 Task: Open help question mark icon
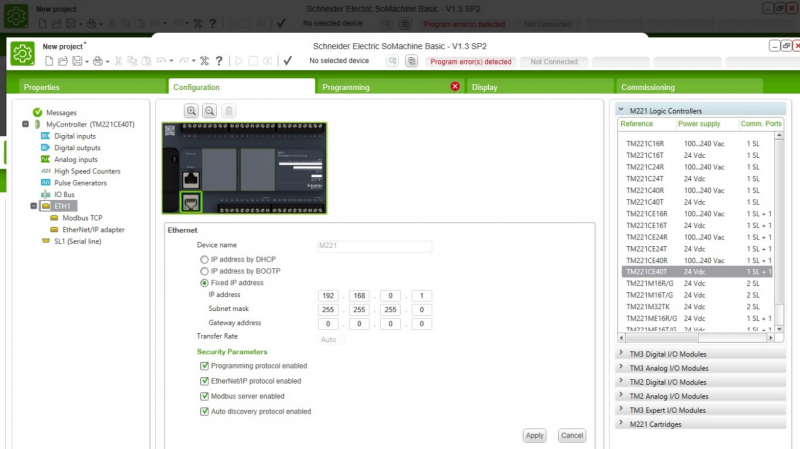tap(219, 61)
